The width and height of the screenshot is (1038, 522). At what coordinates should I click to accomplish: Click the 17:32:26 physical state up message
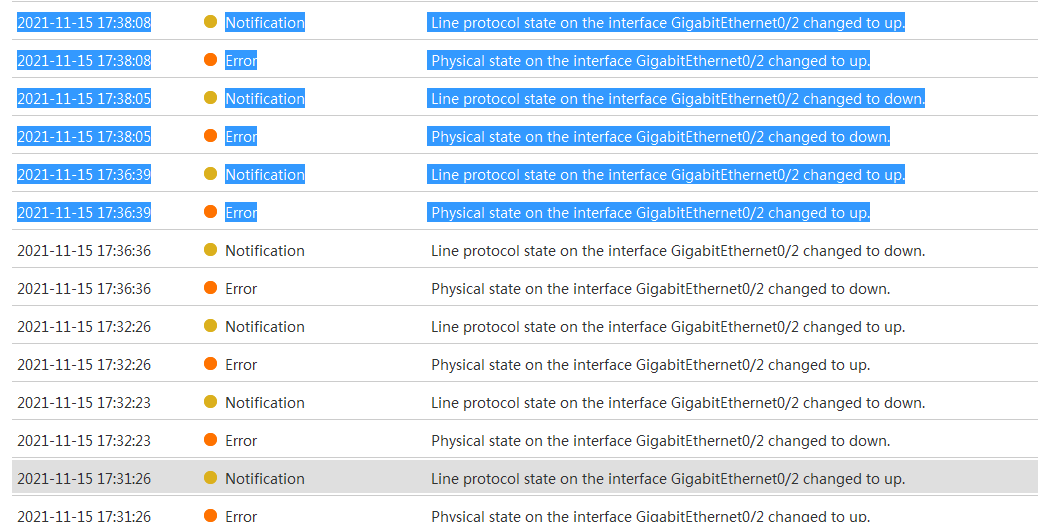[x=650, y=364]
